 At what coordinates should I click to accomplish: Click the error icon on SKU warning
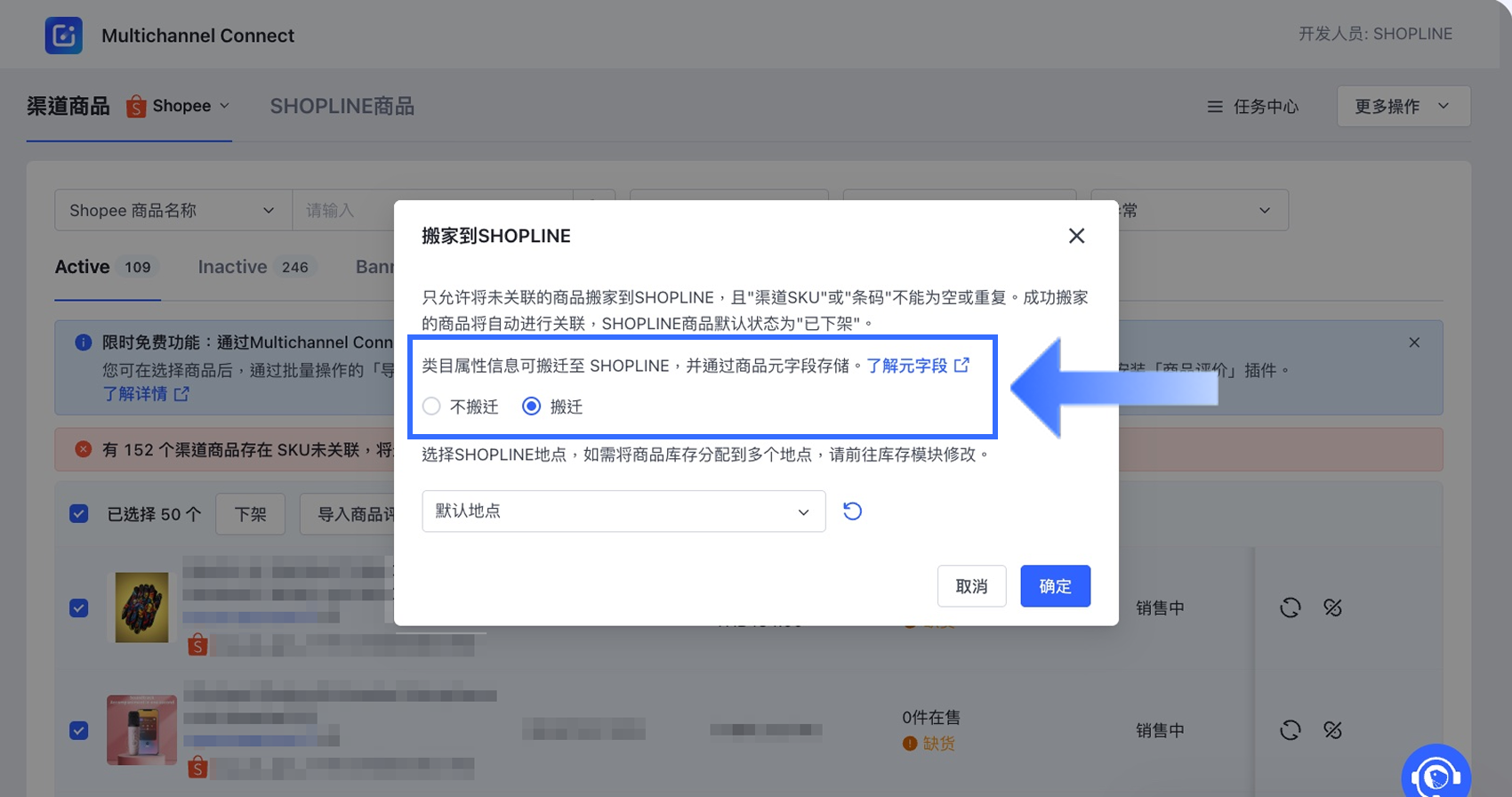(84, 449)
